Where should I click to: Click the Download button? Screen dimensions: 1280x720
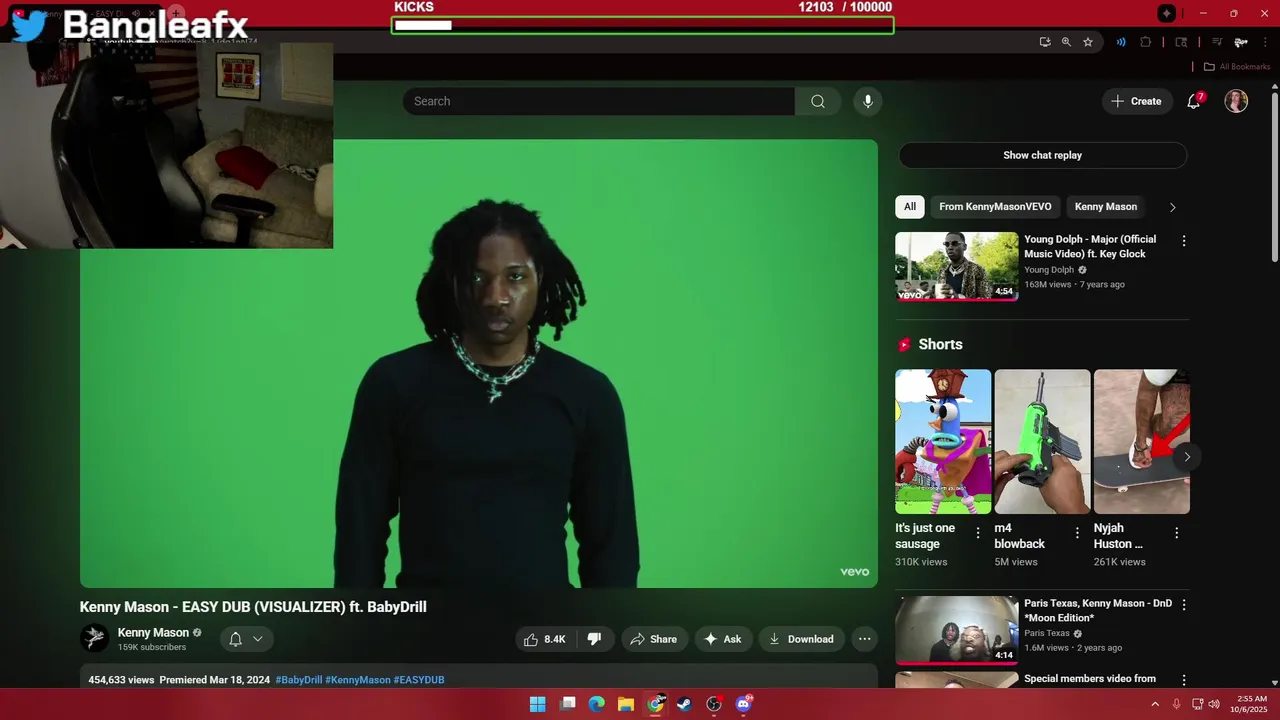pos(802,639)
